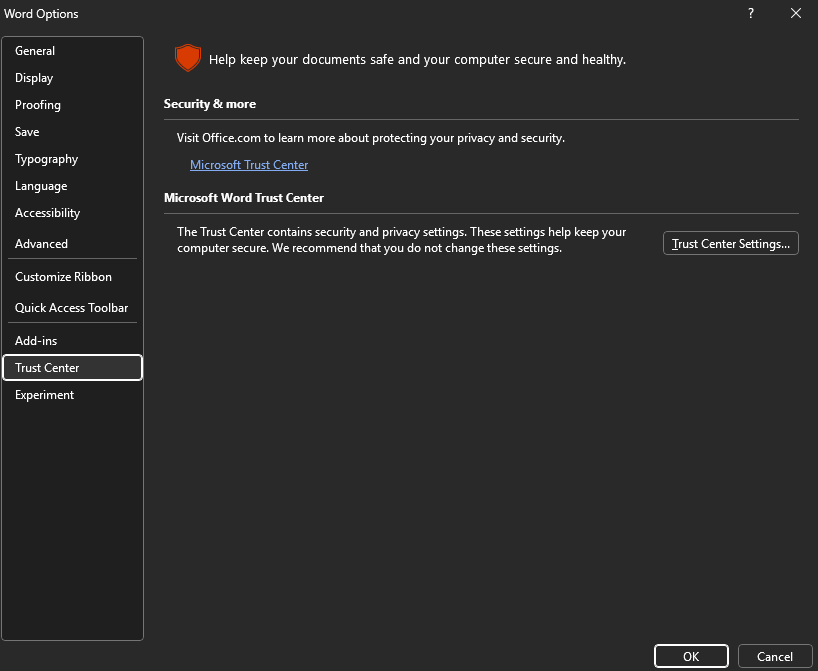Click the Word Options title text
Image resolution: width=818 pixels, height=671 pixels.
pos(41,14)
